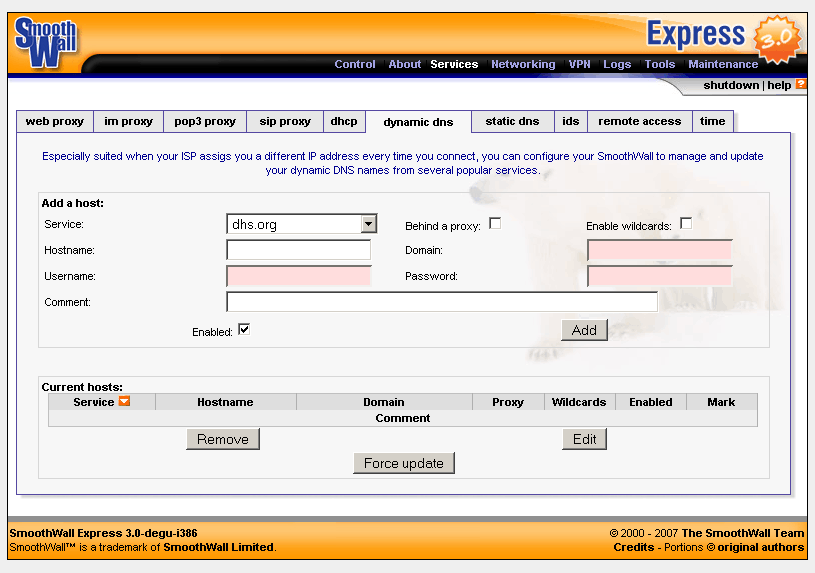Open the Logs menu
815x573 pixels.
[x=617, y=64]
